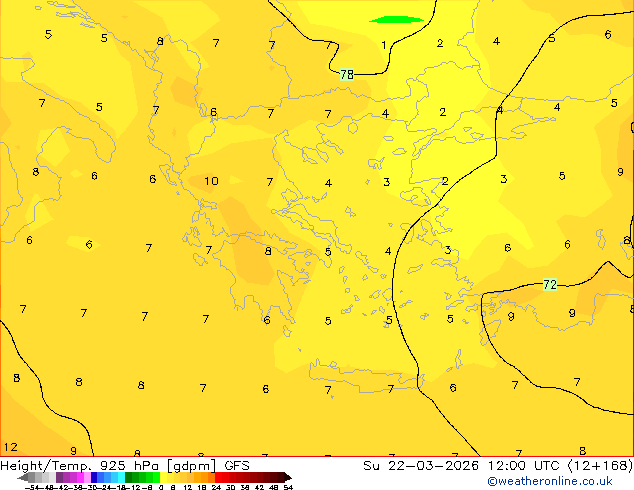Select the temperature value 1 below green patch
Image resolution: width=634 pixels, height=490 pixels.
(384, 45)
